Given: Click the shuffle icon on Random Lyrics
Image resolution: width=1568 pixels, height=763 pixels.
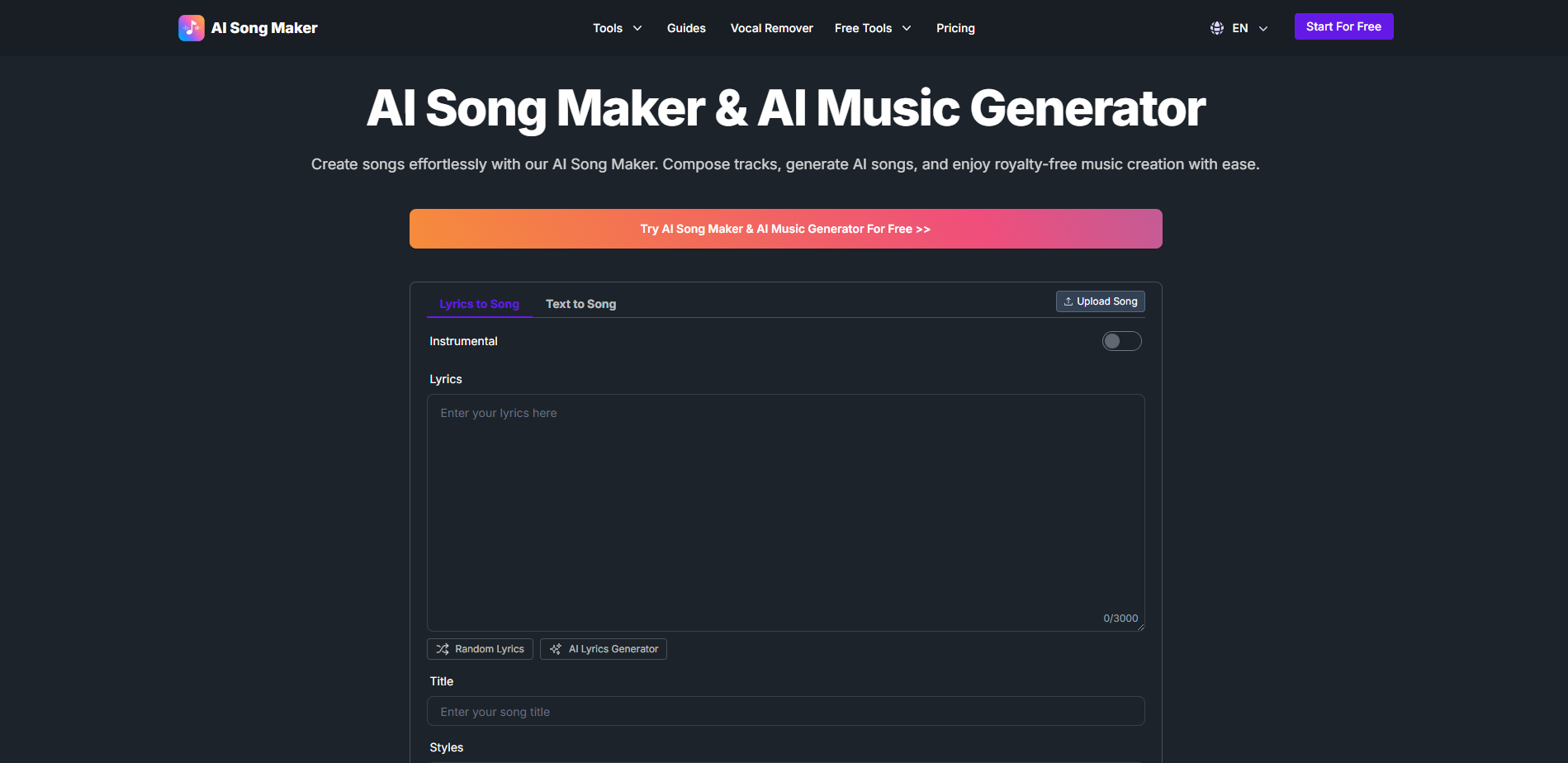Looking at the screenshot, I should (443, 649).
